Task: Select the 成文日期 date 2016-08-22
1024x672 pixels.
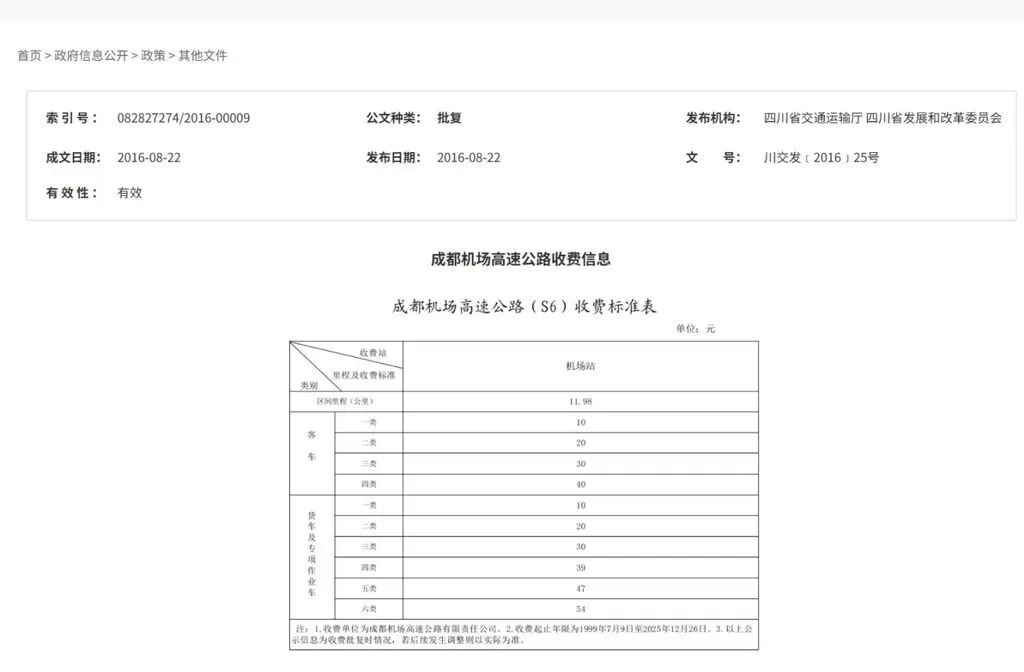Action: (150, 157)
